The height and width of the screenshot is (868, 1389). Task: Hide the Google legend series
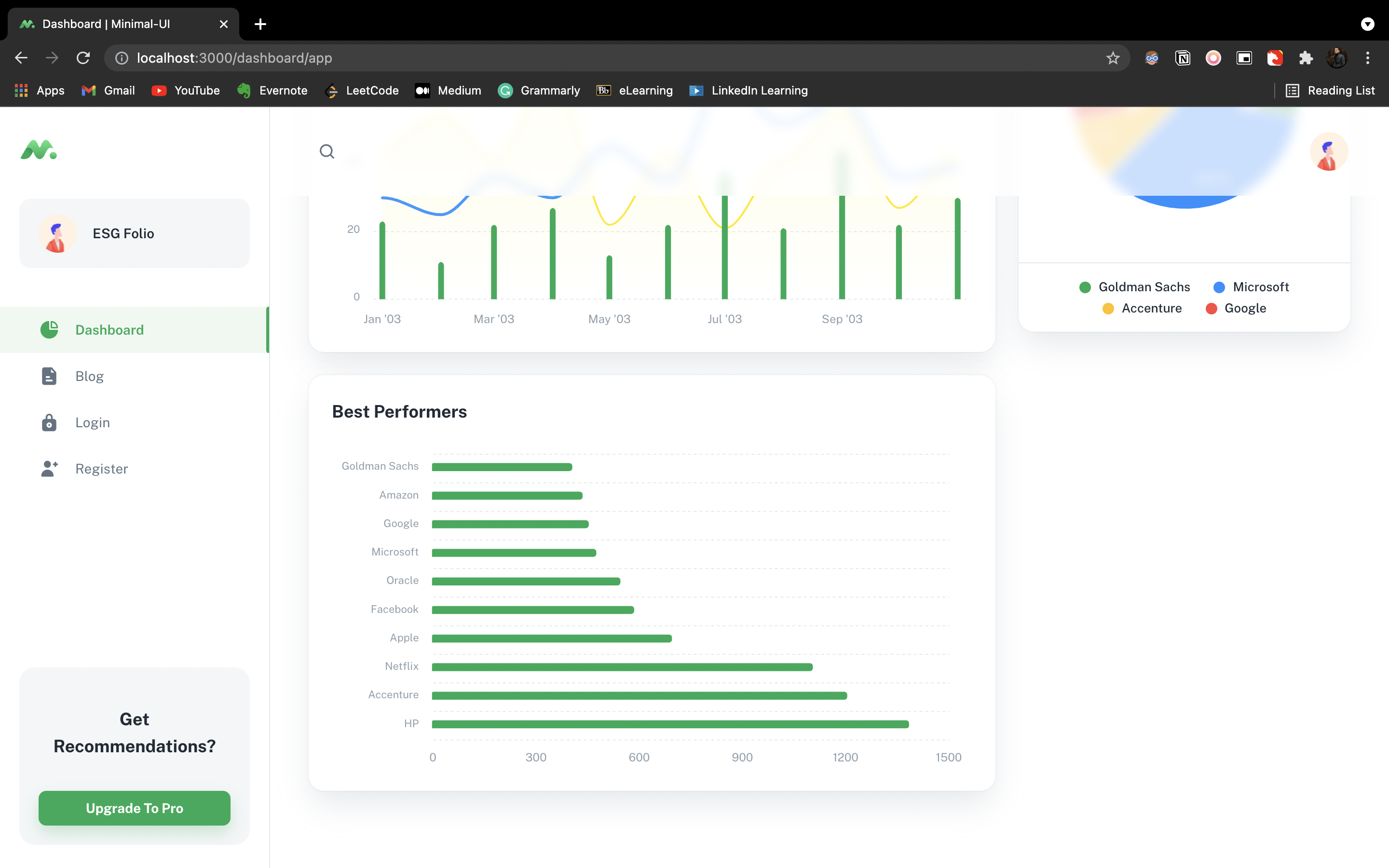1235,308
